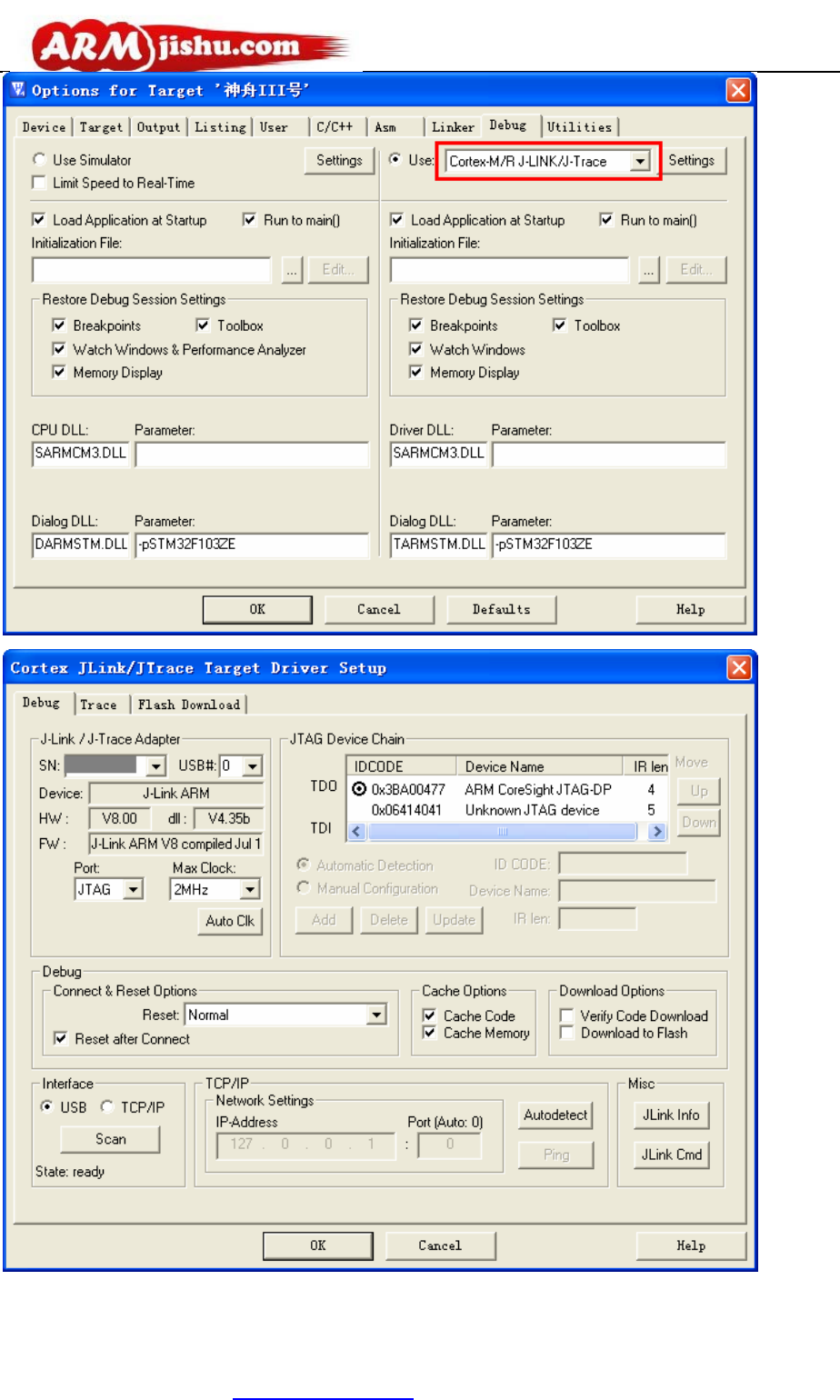Open the Reset Normal dropdown

click(376, 1015)
